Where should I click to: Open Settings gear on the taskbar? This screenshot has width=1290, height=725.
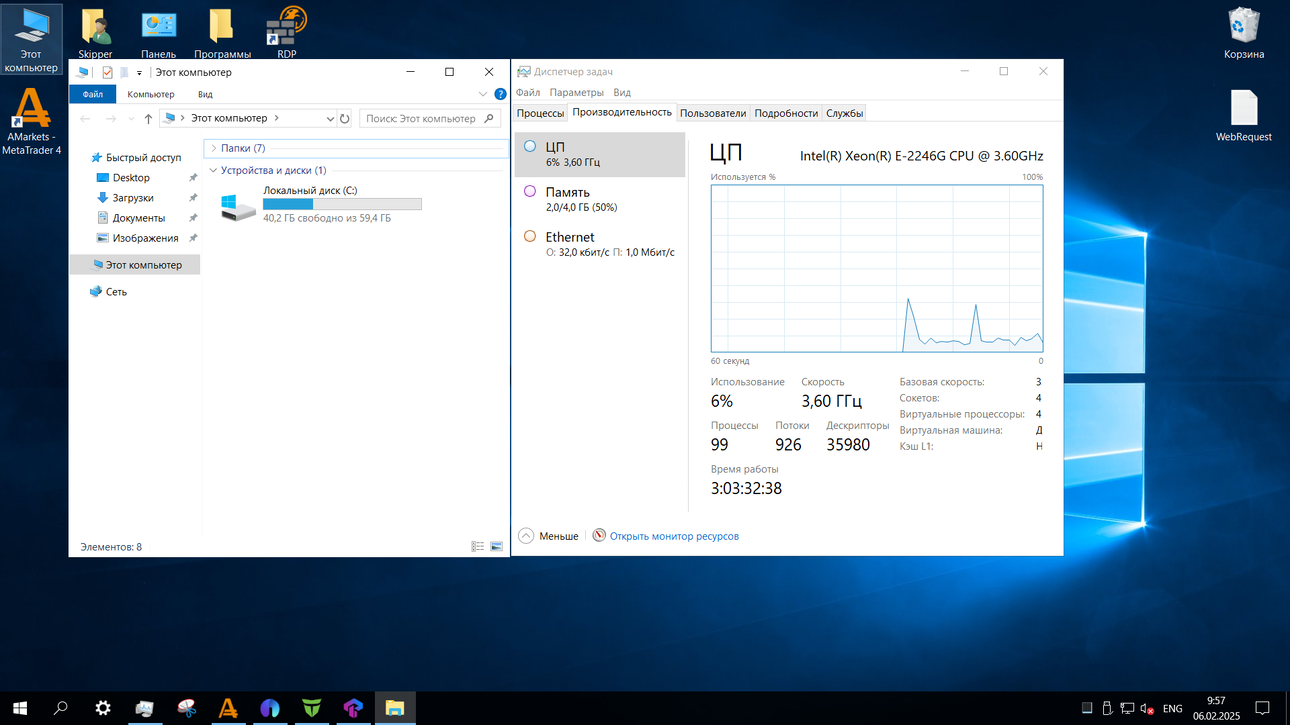pos(102,708)
